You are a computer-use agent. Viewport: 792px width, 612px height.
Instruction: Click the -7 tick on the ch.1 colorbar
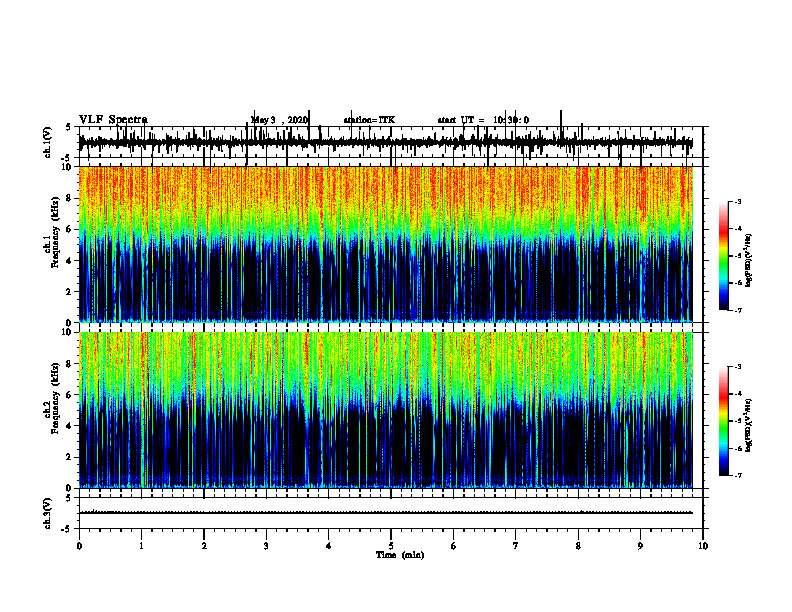click(x=737, y=310)
